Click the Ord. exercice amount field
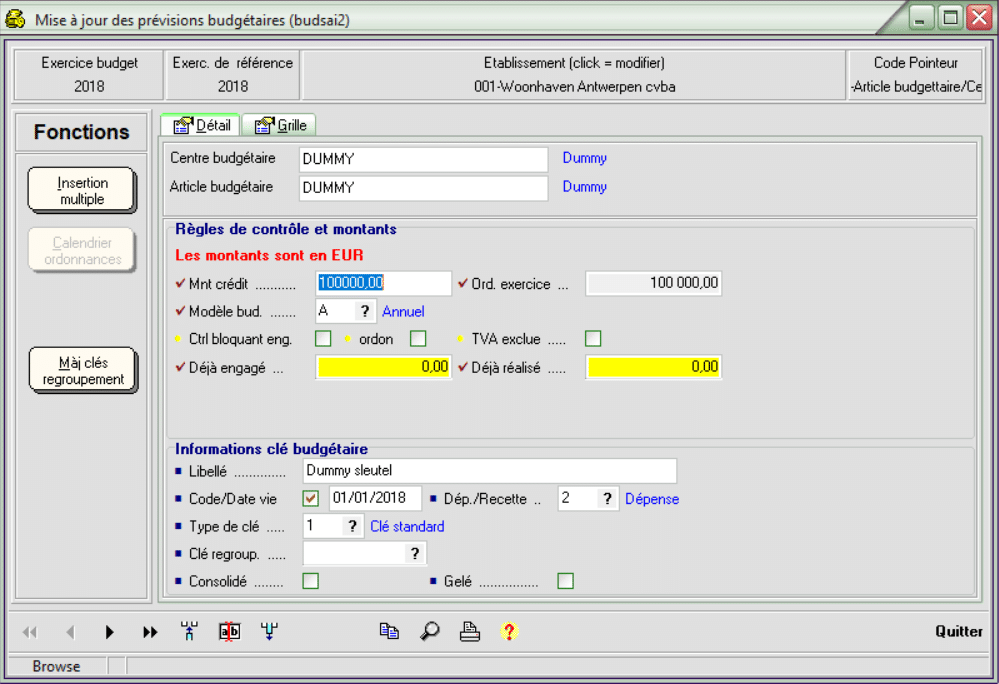This screenshot has height=684, width=999. 654,283
